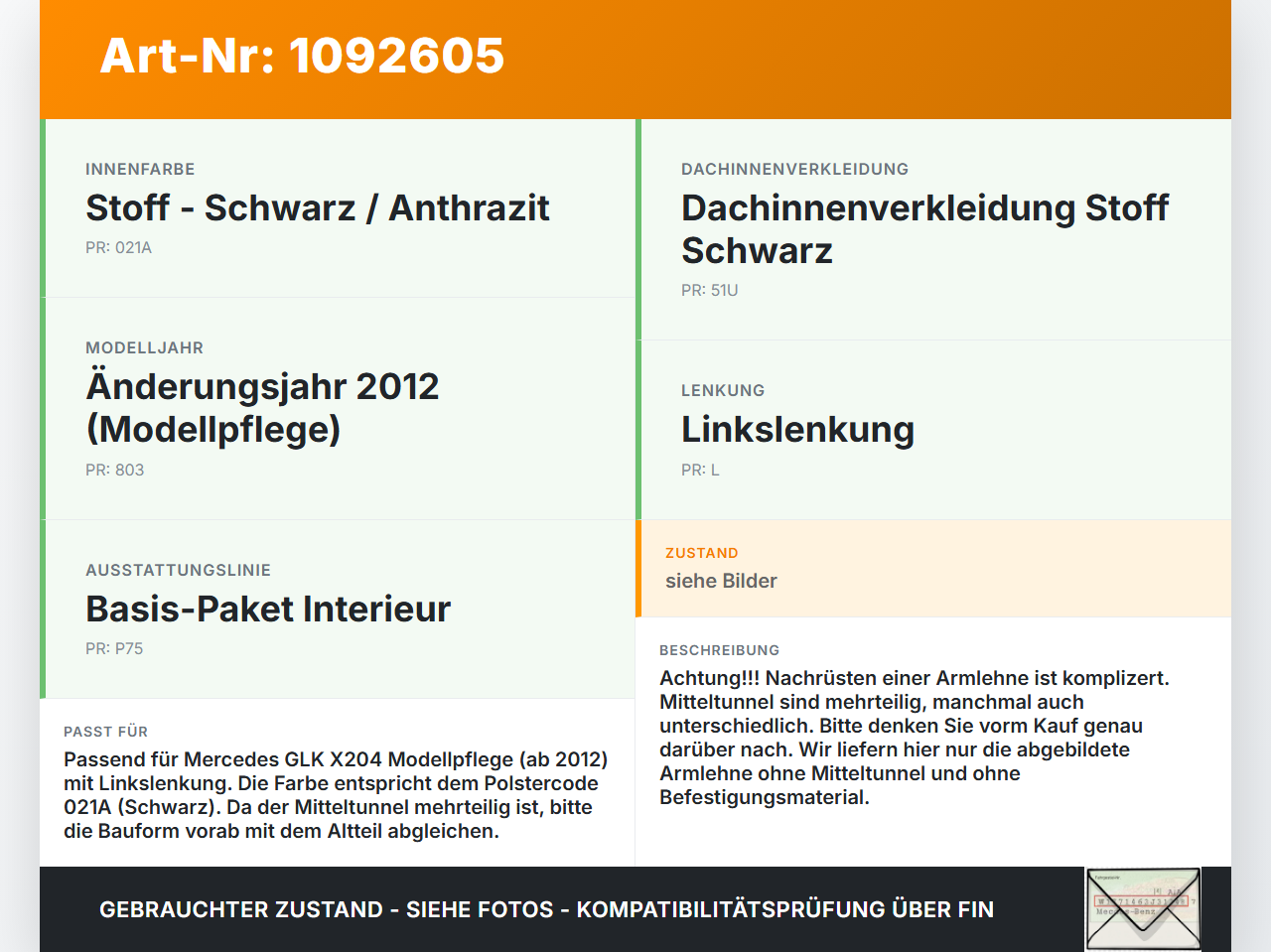Viewport: 1271px width, 952px height.
Task: Select "Dachinnenverkleidung Stoff Schwarz" value
Action: click(x=925, y=229)
